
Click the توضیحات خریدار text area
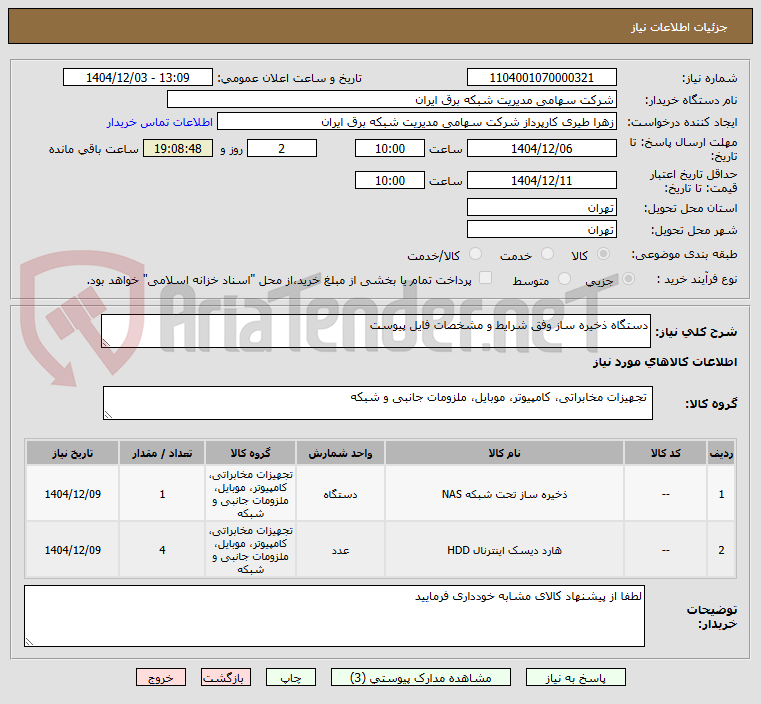334,616
